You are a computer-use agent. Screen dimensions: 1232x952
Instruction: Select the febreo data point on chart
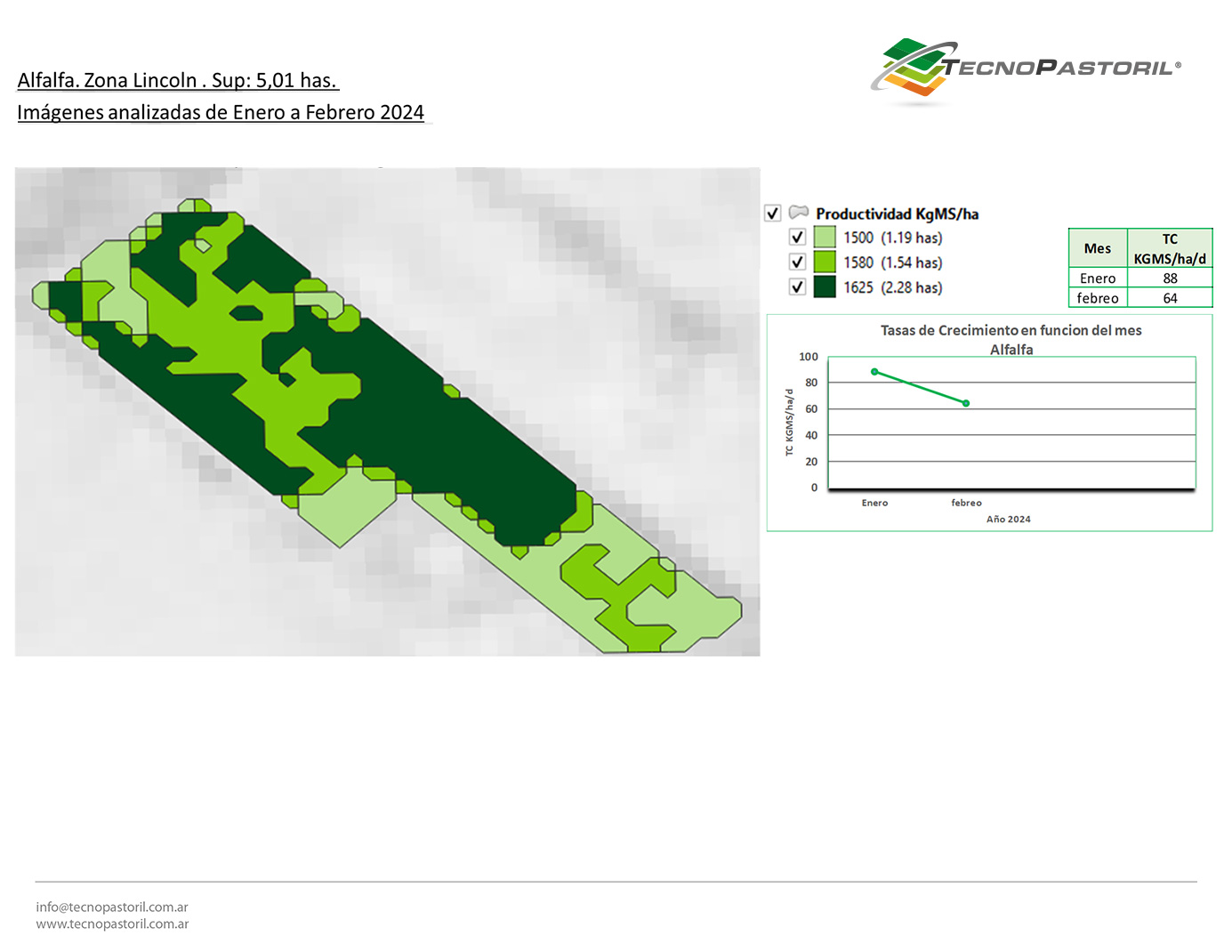tap(966, 403)
